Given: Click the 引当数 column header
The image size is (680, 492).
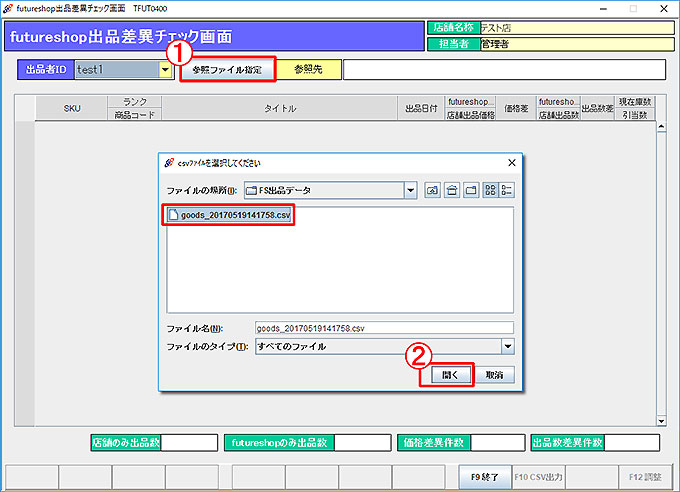Looking at the screenshot, I should pos(635,115).
